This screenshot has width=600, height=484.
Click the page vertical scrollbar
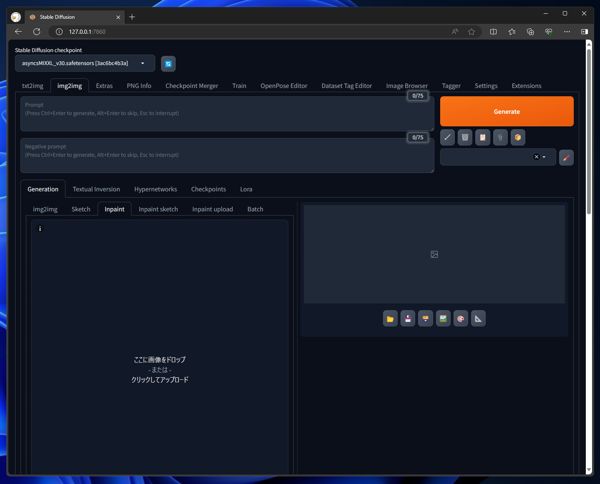click(589, 130)
